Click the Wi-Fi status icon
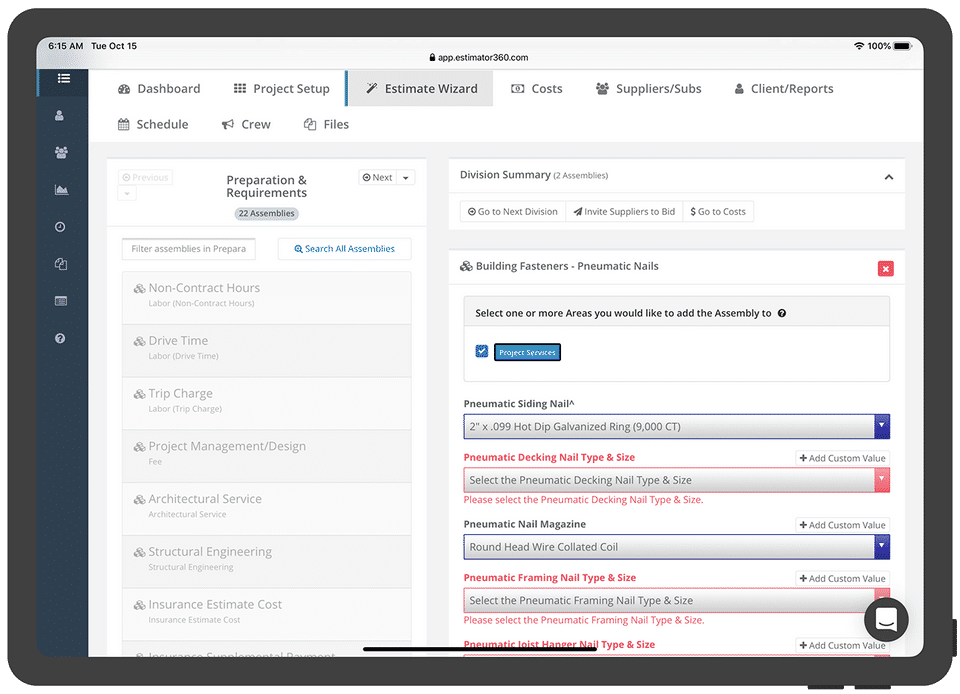This screenshot has height=694, width=960. (x=858, y=46)
